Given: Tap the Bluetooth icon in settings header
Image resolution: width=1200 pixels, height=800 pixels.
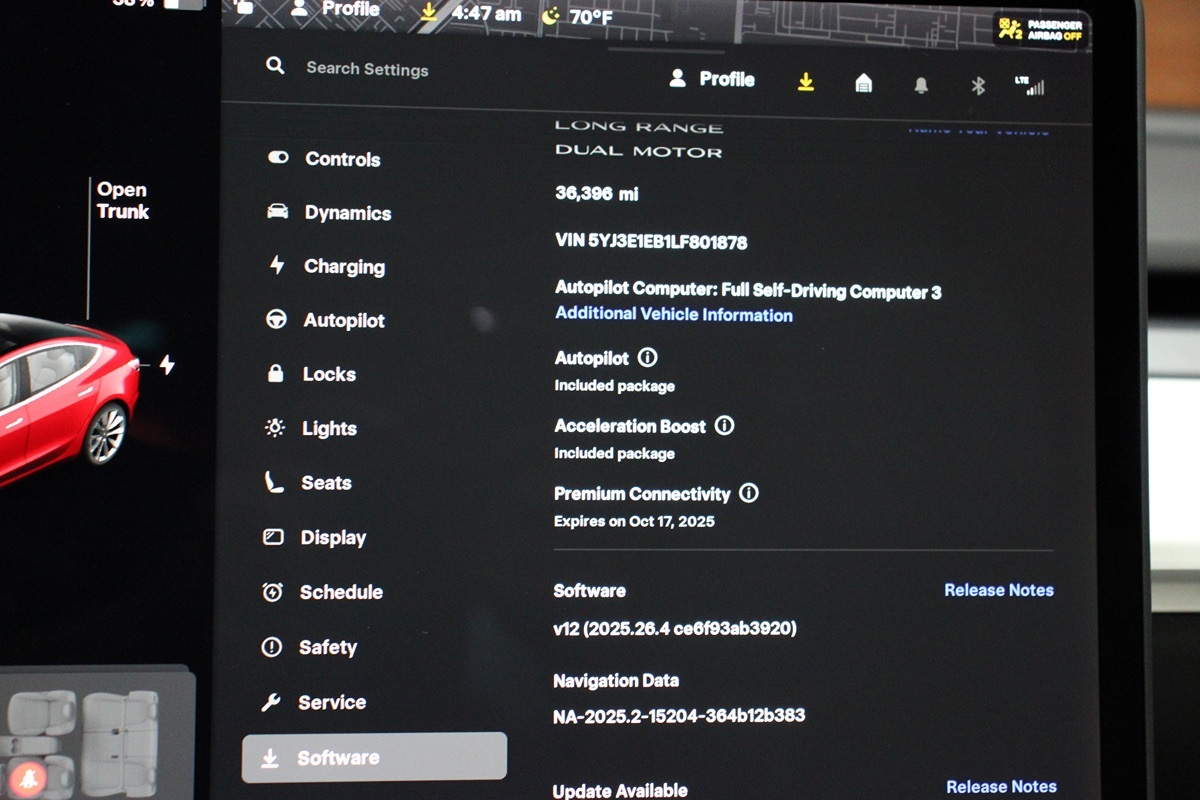Looking at the screenshot, I should tap(978, 86).
